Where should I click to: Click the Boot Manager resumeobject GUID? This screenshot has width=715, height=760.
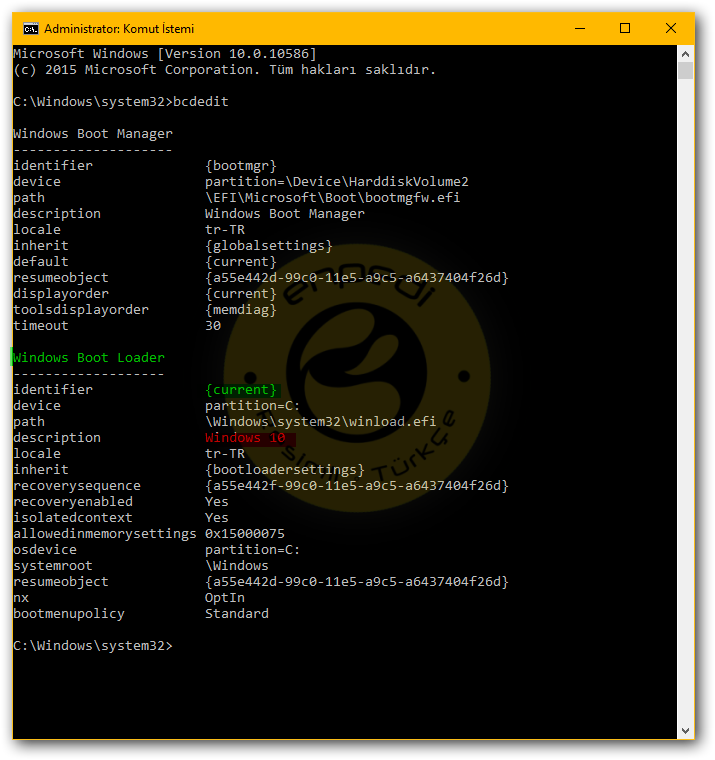coord(356,278)
